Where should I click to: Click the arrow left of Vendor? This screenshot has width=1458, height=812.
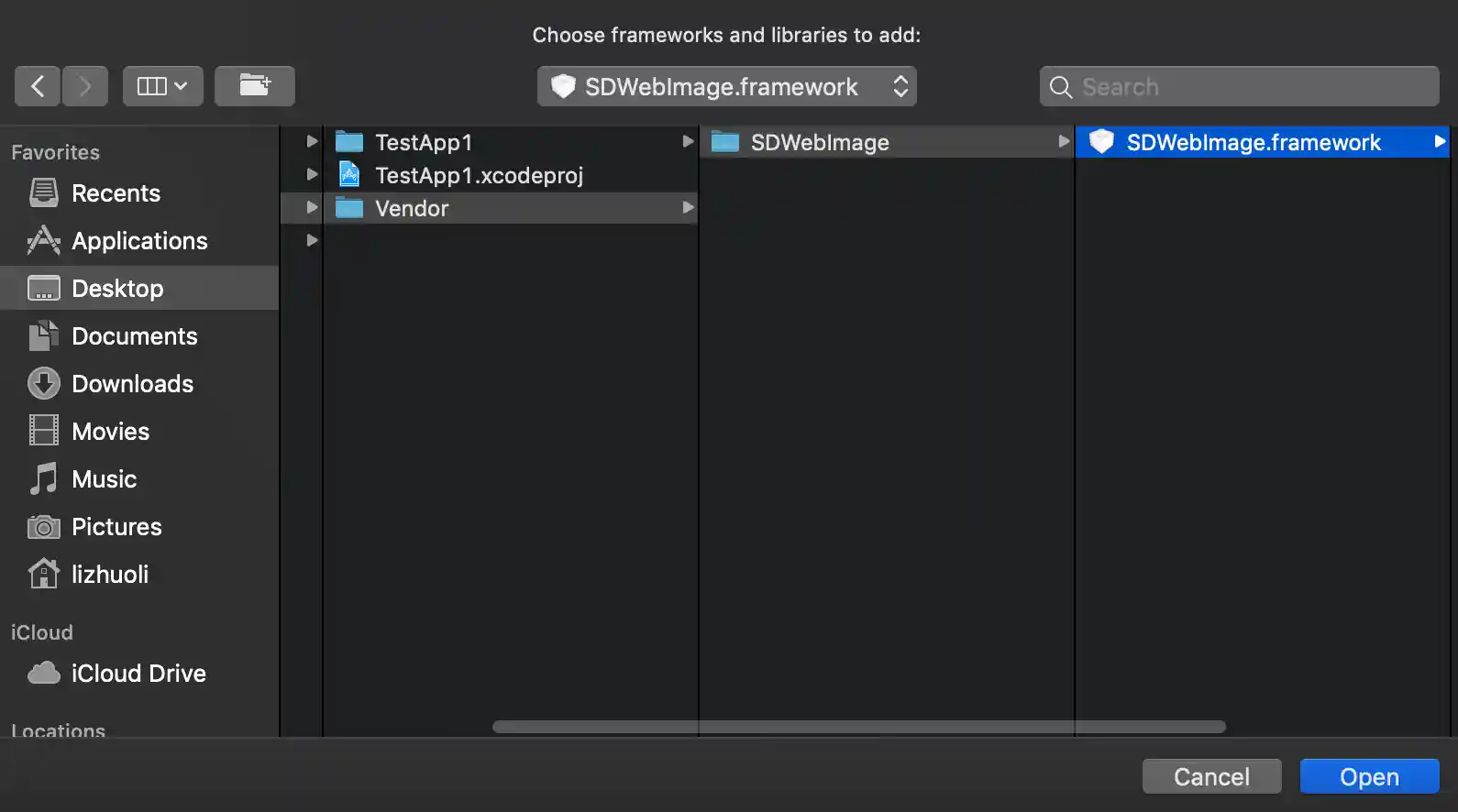[x=312, y=207]
